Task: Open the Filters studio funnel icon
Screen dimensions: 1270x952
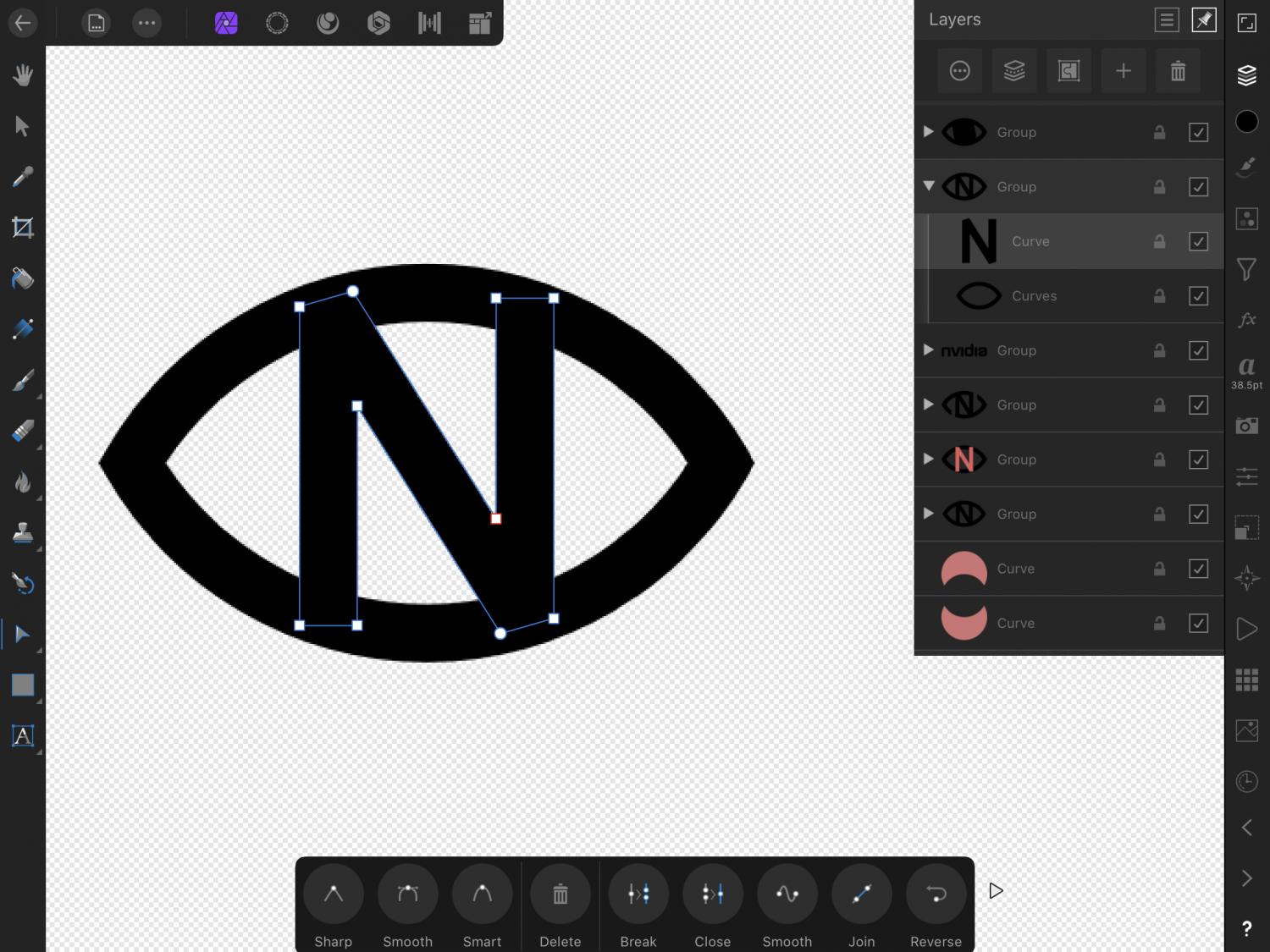Action: [x=1247, y=269]
